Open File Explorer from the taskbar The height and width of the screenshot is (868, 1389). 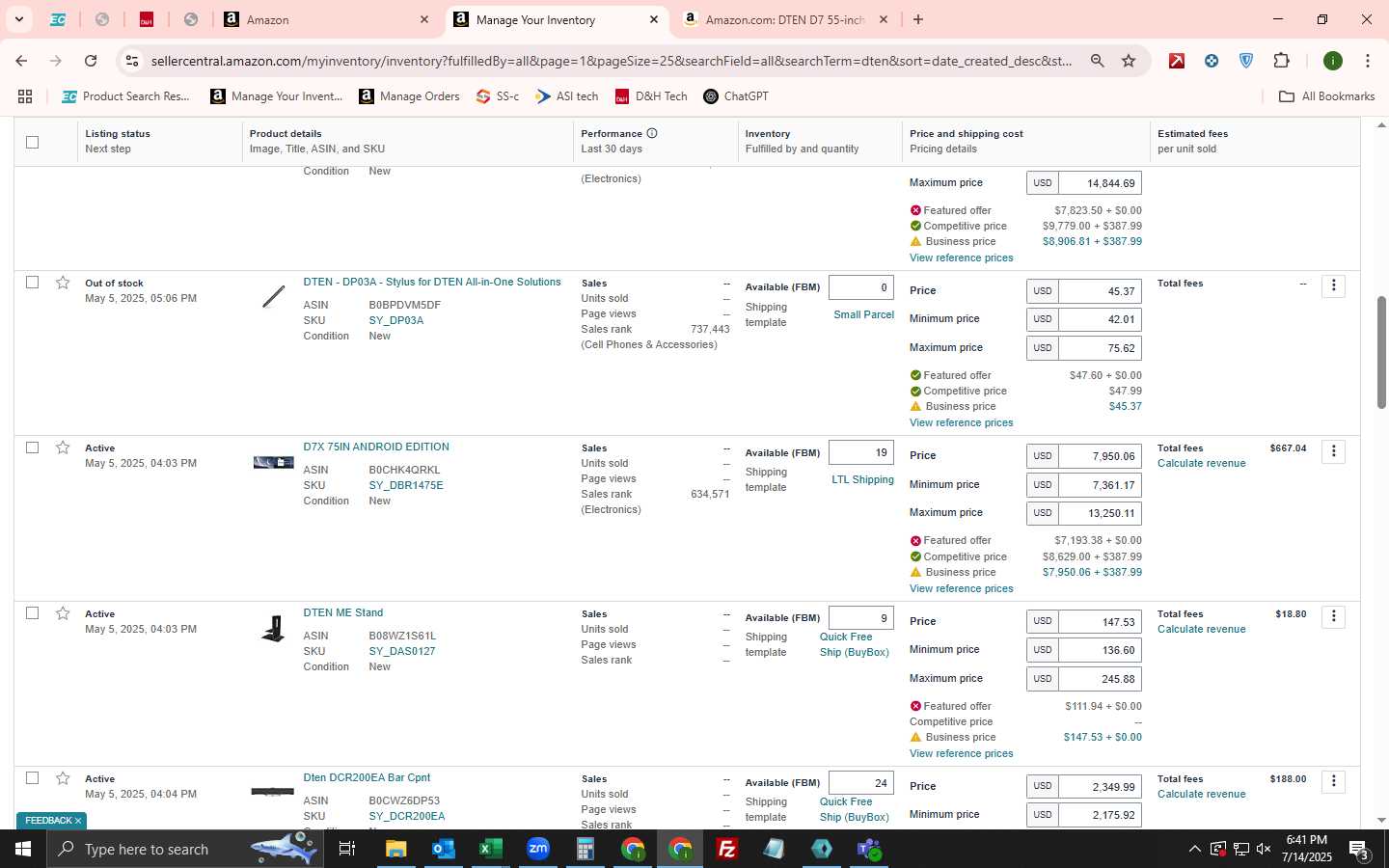395,849
